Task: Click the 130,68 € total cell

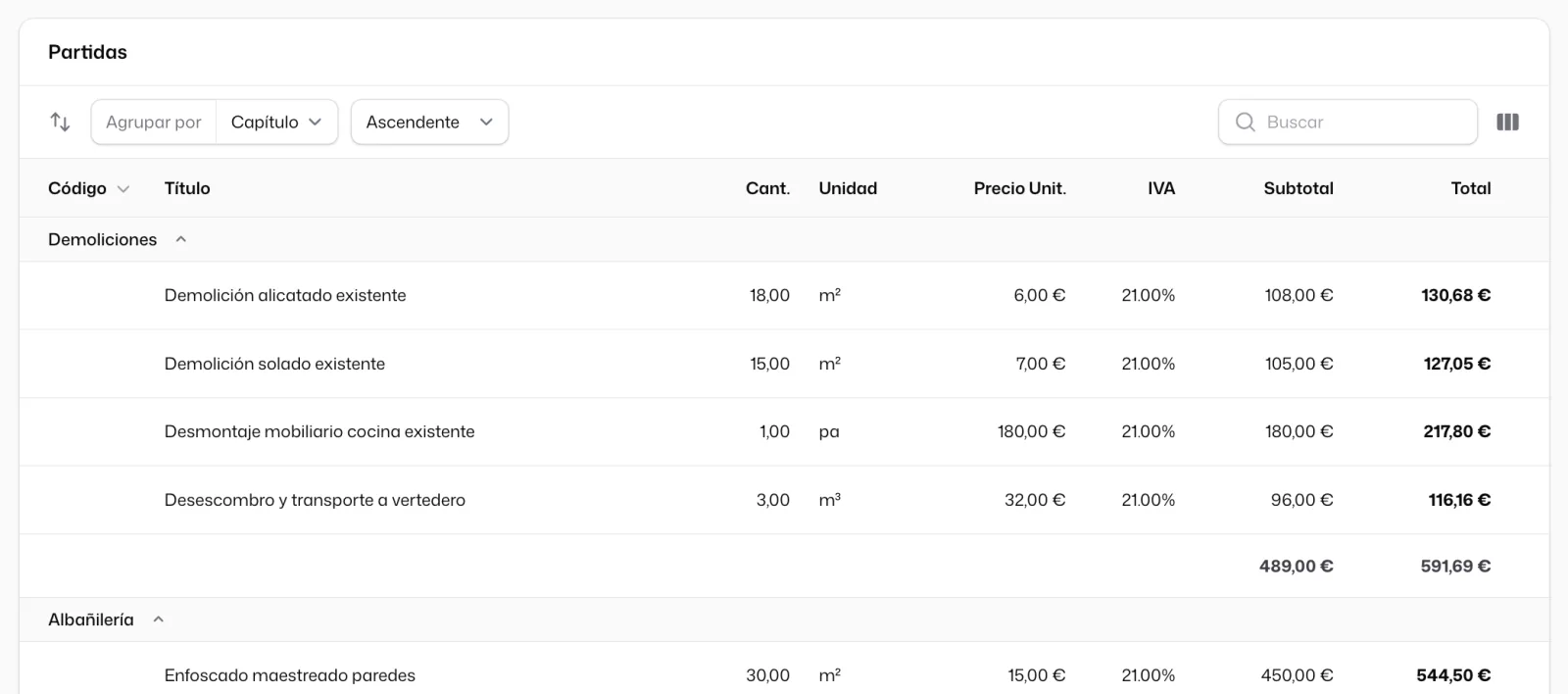Action: pos(1455,295)
